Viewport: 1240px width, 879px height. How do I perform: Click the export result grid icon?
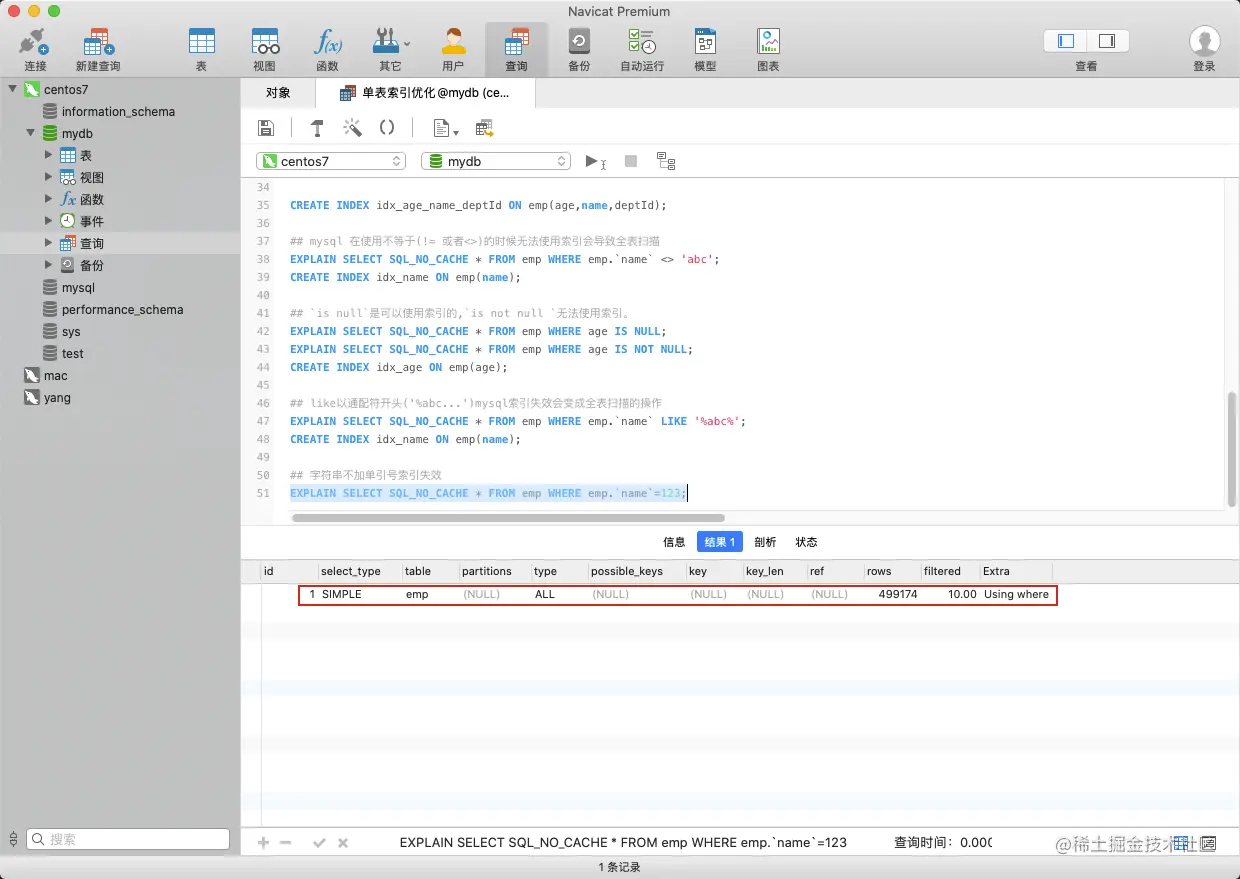(x=485, y=128)
